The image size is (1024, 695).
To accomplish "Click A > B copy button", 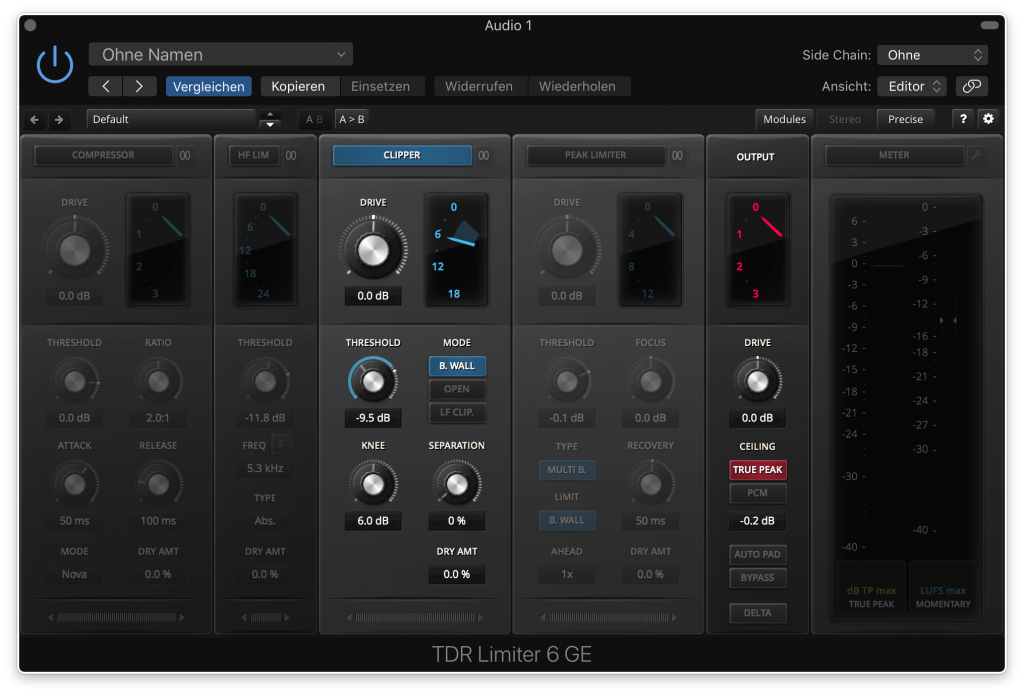I will click(x=352, y=120).
